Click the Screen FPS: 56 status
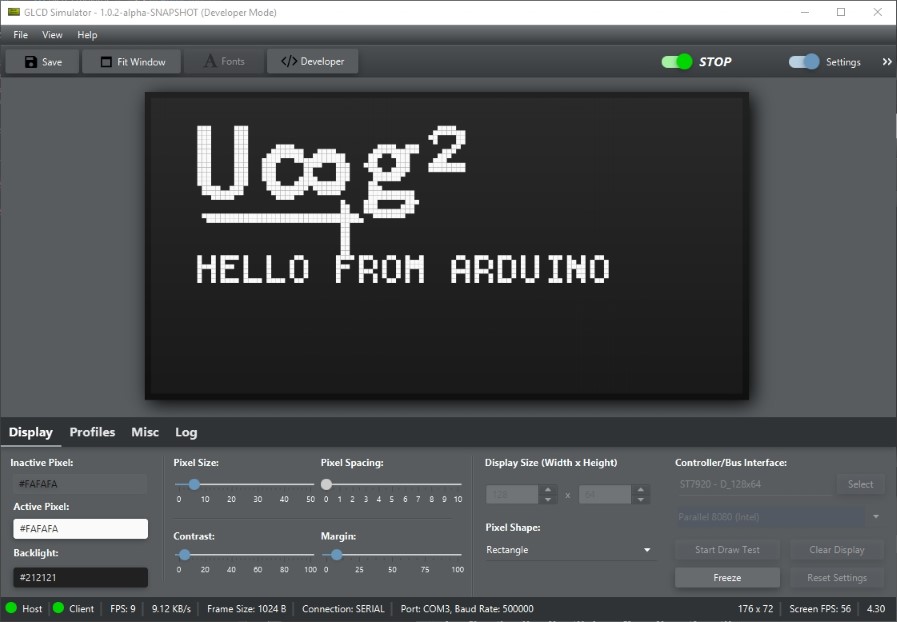This screenshot has height=622, width=897. pyautogui.click(x=820, y=608)
